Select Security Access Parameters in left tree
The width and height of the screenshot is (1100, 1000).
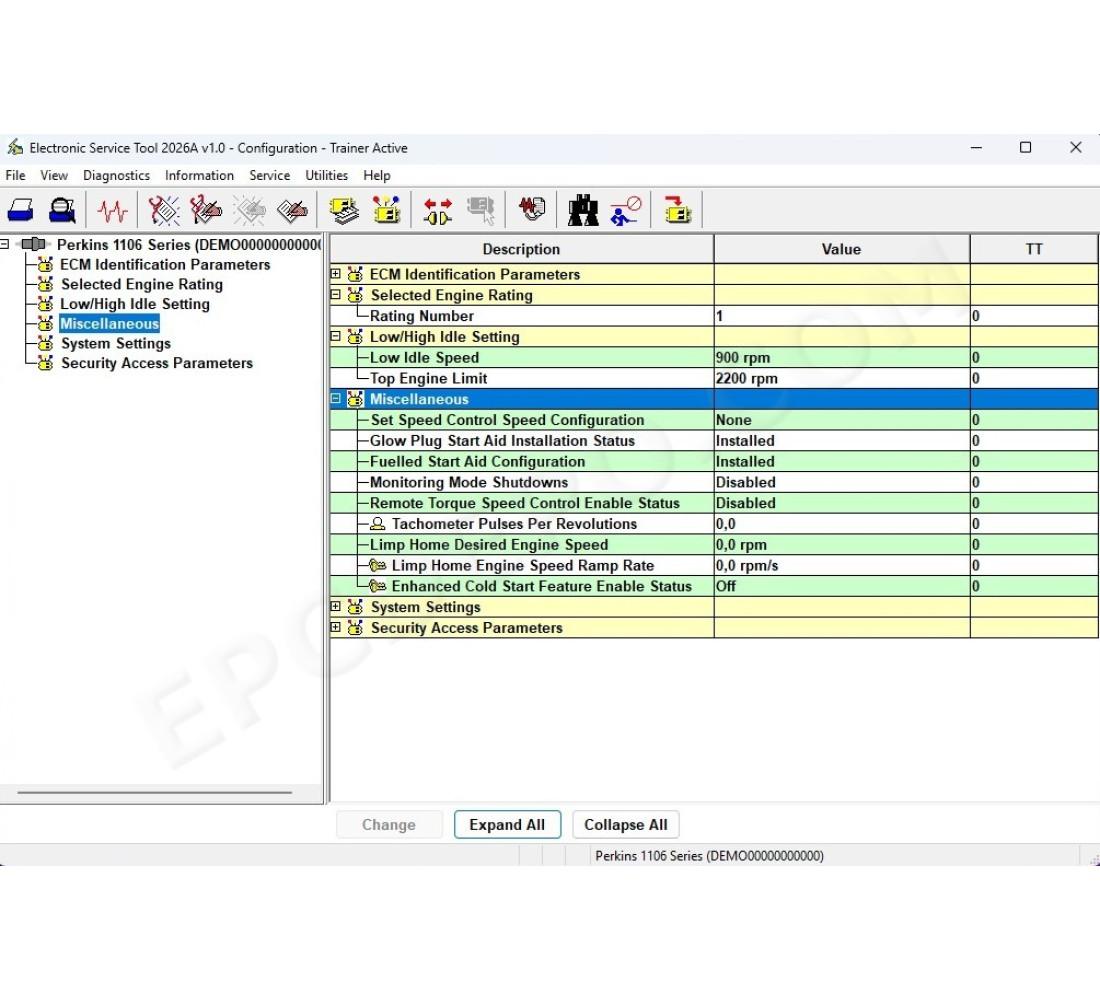coord(156,363)
